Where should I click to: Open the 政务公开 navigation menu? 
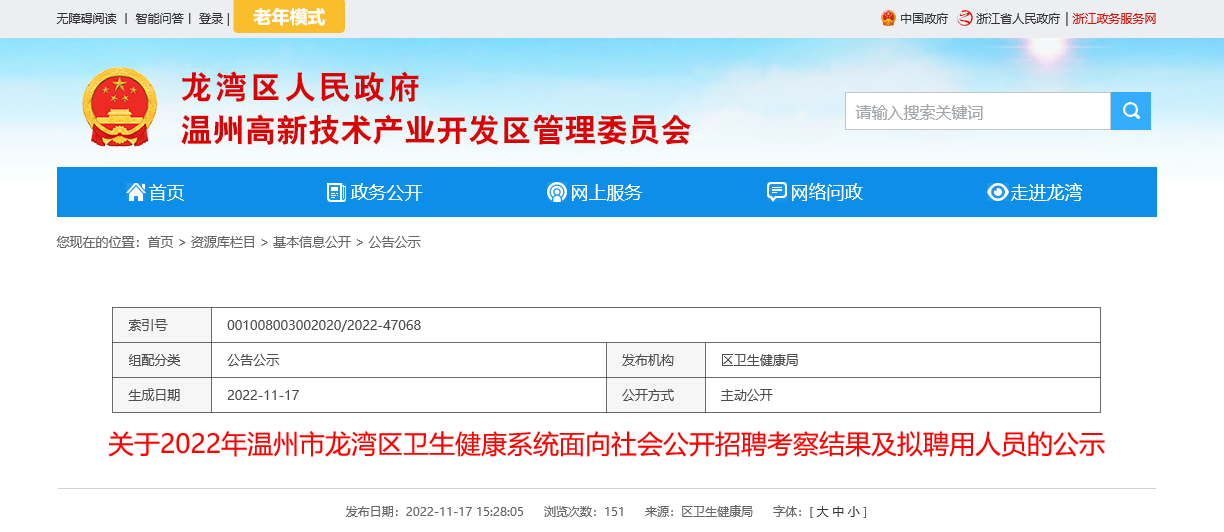tap(376, 192)
